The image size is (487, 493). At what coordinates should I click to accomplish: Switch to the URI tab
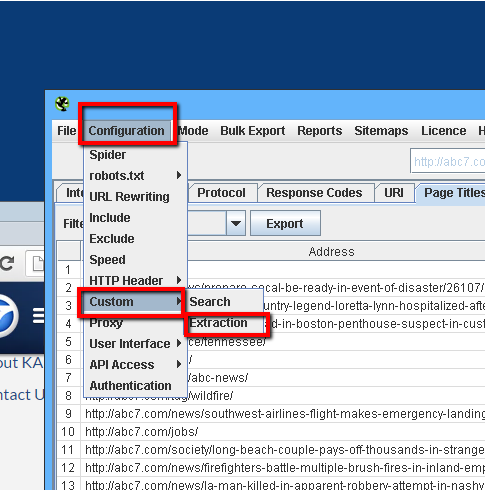[394, 193]
